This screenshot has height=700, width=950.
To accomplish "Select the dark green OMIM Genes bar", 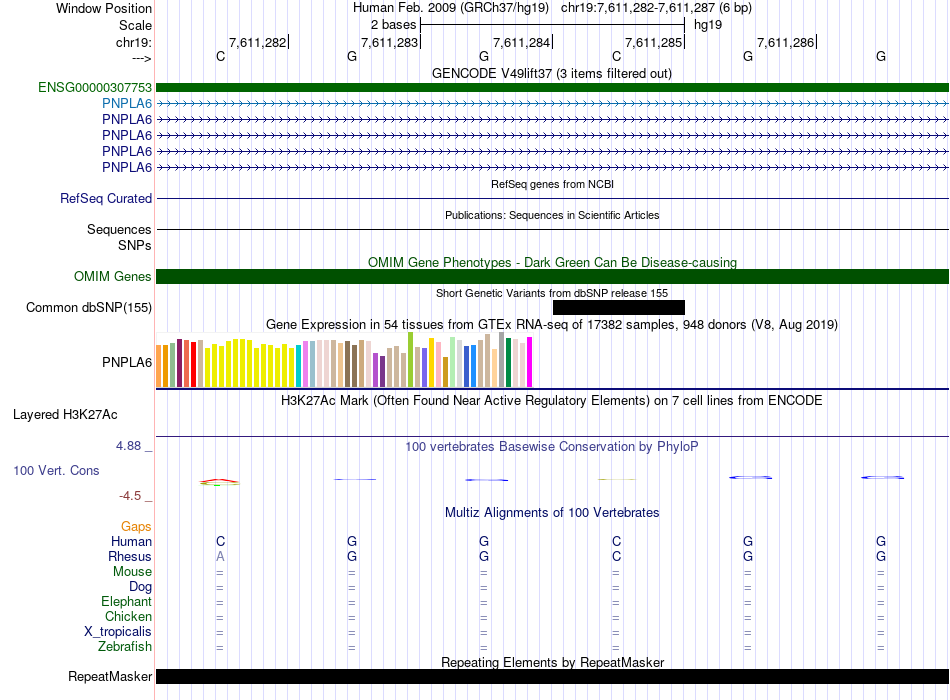I will pyautogui.click(x=552, y=276).
